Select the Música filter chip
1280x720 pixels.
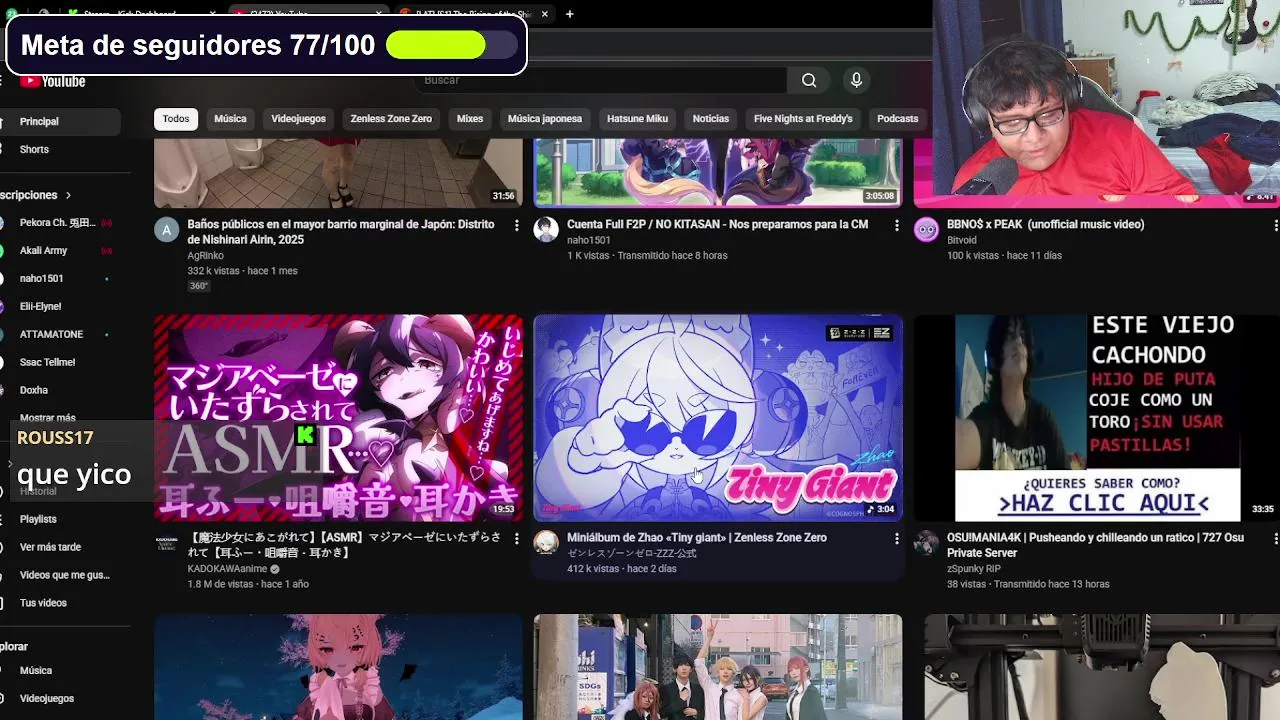[230, 119]
